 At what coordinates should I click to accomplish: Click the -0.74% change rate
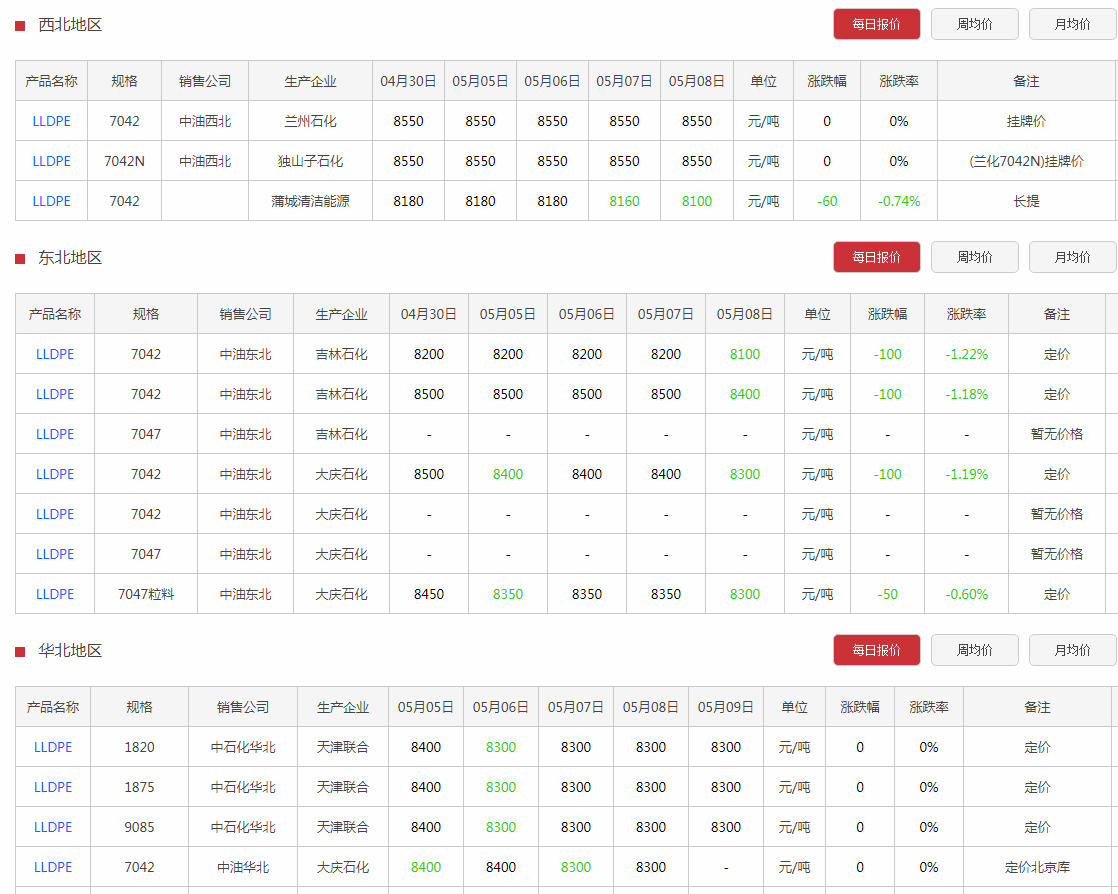(898, 201)
